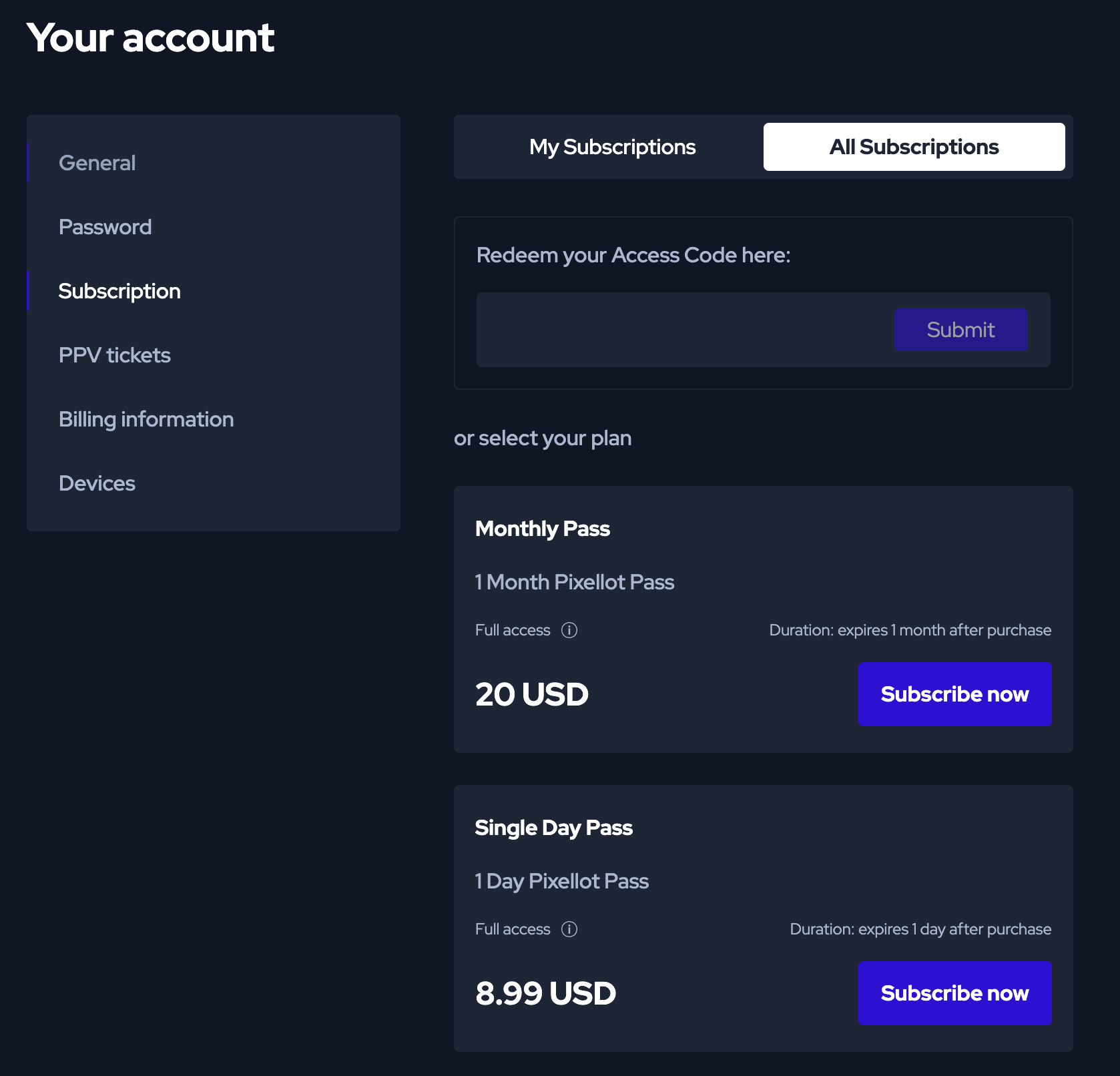Click the Monthly Pass plan title
The image size is (1120, 1076).
543,529
